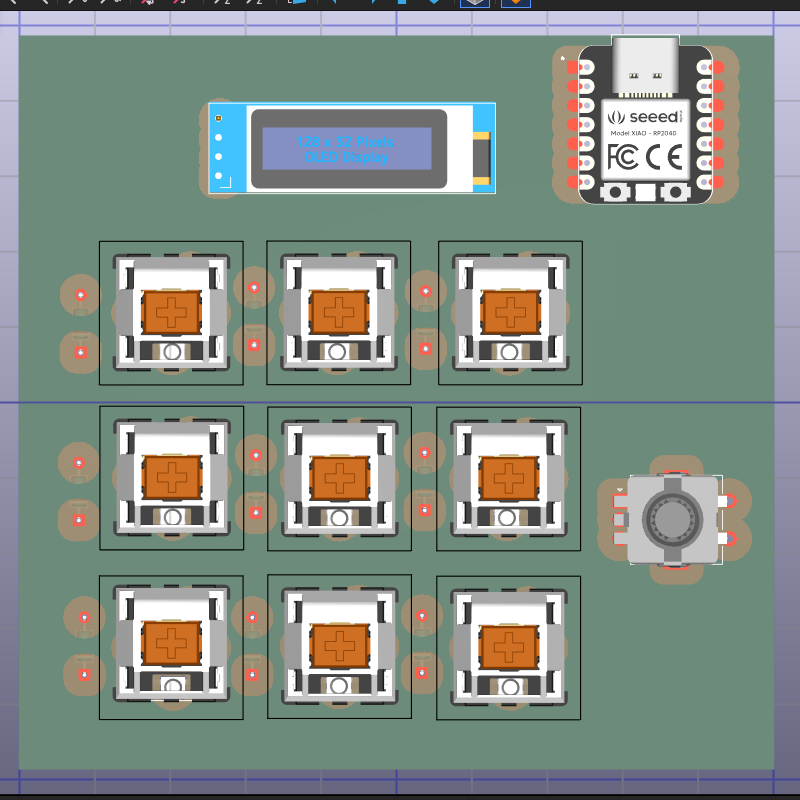This screenshot has height=800, width=800.
Task: Click the left tactile button on the XIAO
Action: [x=615, y=192]
